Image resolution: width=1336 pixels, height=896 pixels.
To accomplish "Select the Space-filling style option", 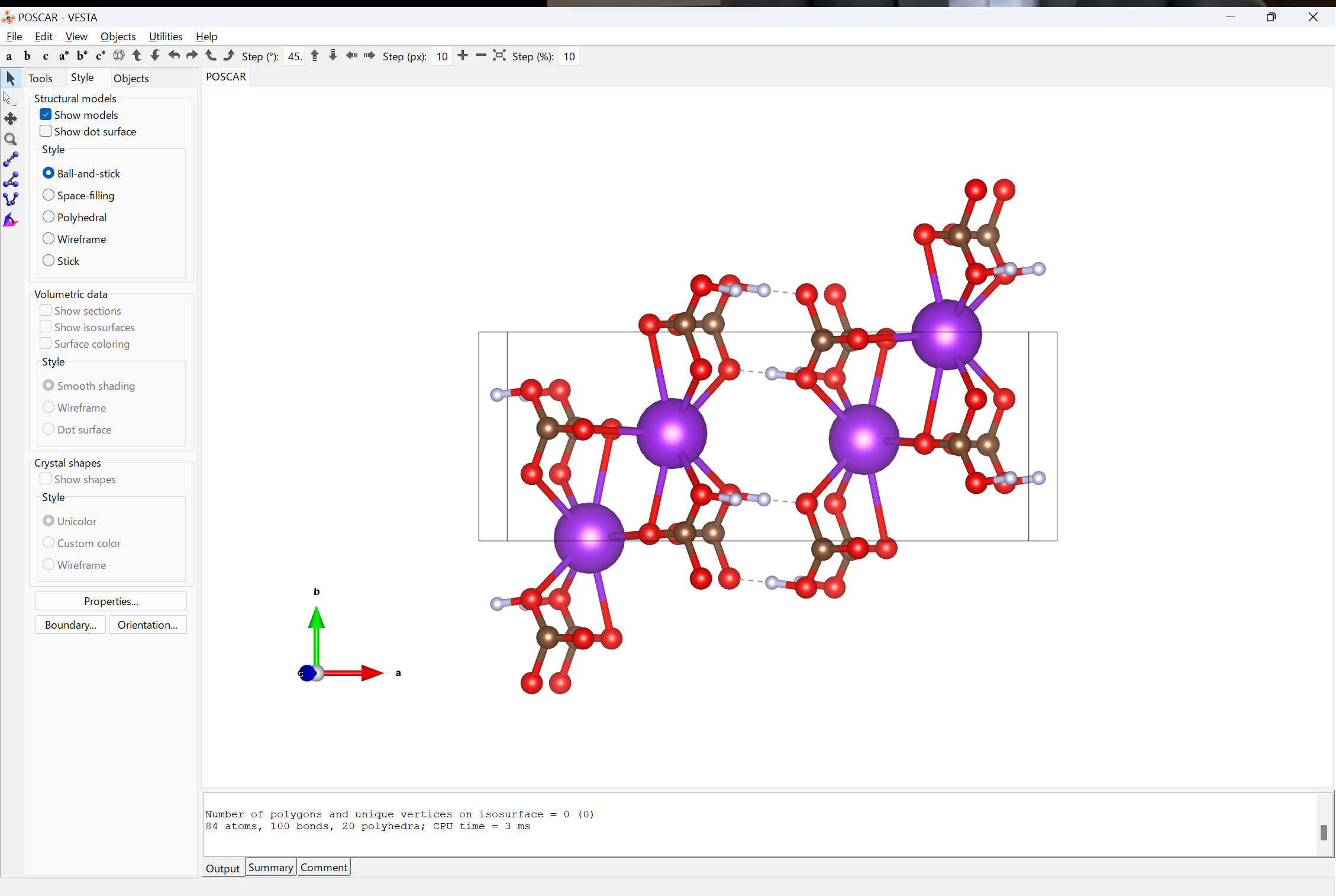I will coord(49,195).
